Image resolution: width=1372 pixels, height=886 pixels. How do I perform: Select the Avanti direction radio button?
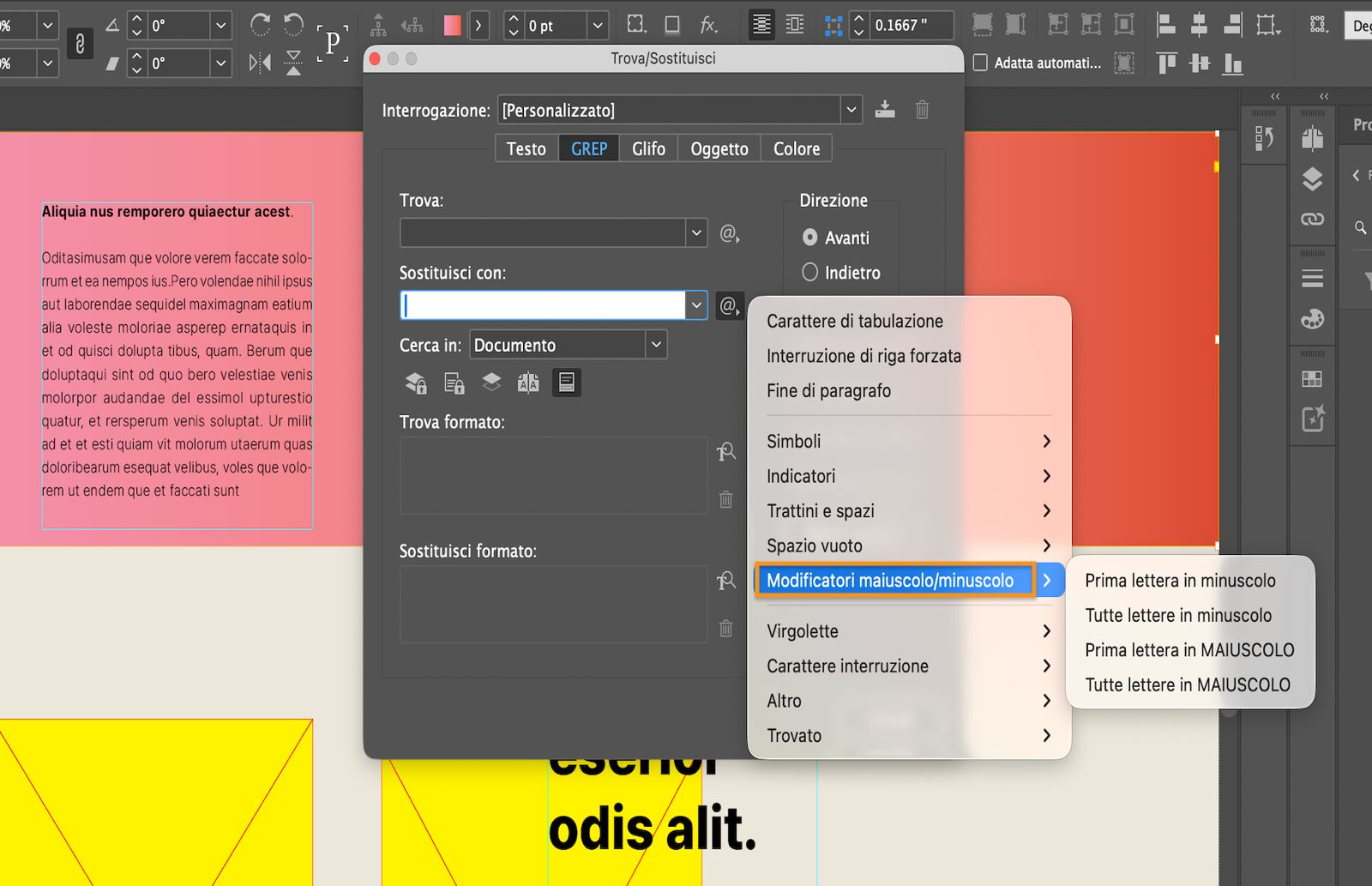(x=809, y=238)
